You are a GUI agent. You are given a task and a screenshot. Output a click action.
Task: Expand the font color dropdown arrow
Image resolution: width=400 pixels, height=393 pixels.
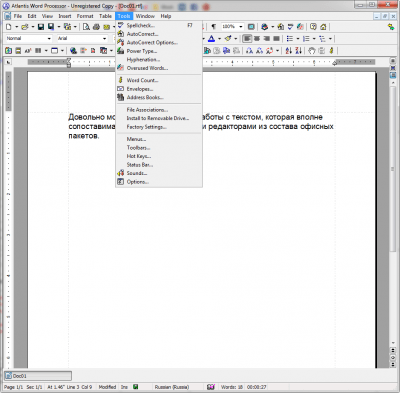219,39
